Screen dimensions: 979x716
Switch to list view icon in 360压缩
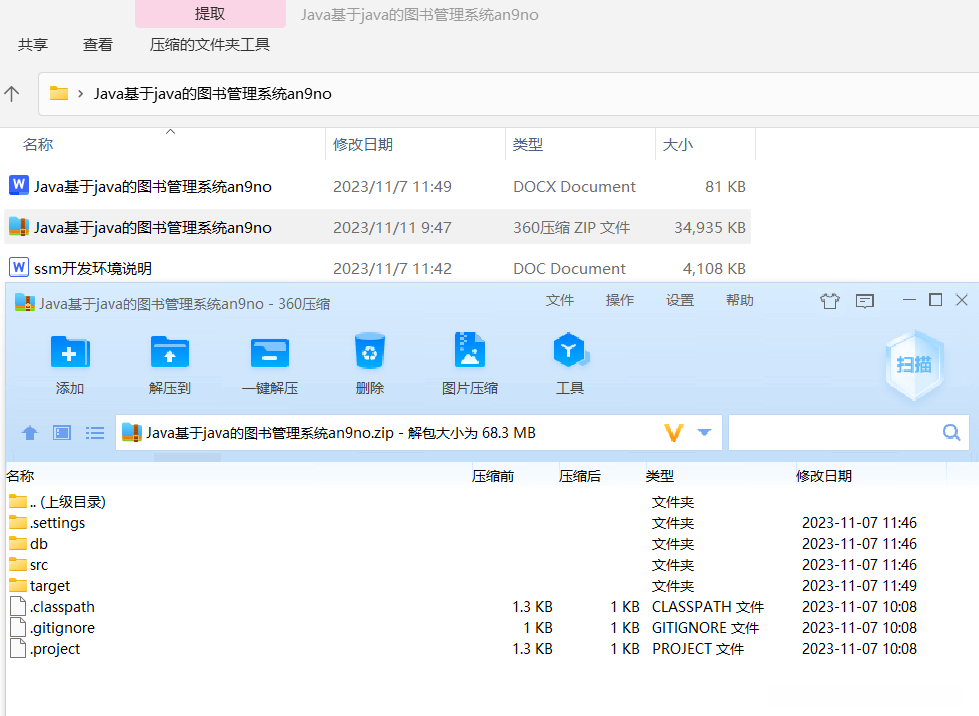[x=95, y=433]
